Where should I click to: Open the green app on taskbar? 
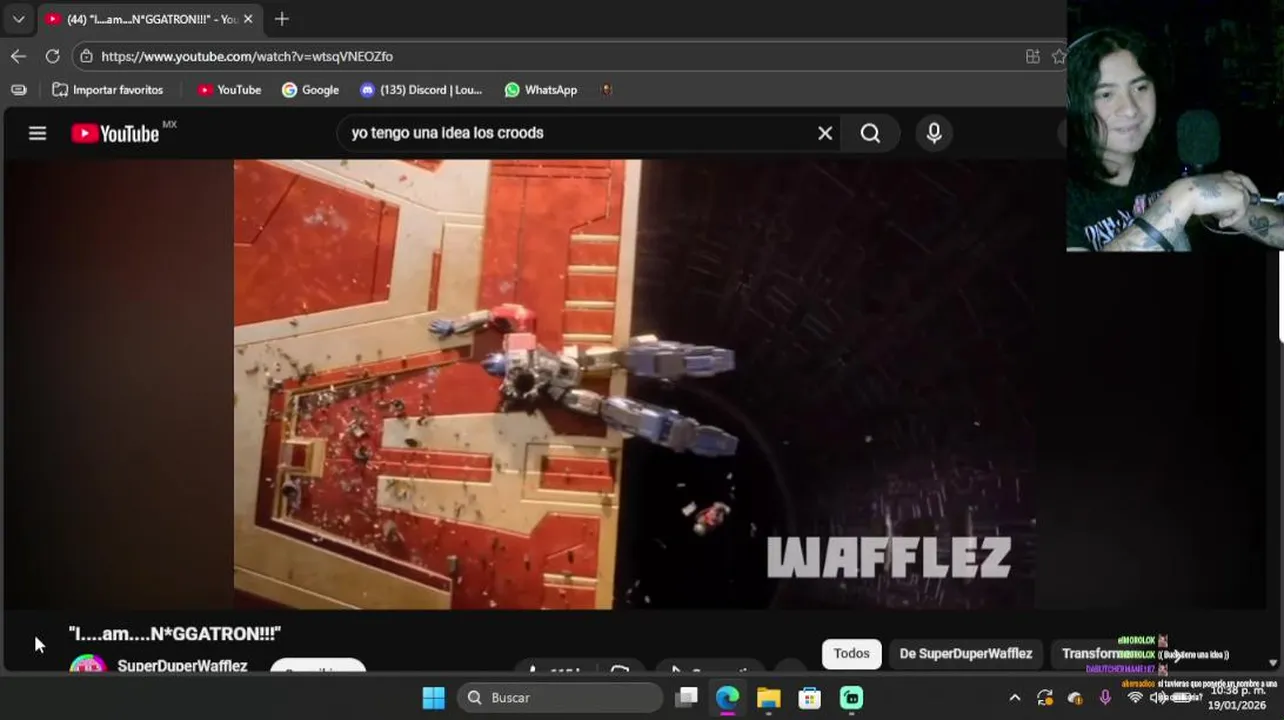pyautogui.click(x=851, y=698)
